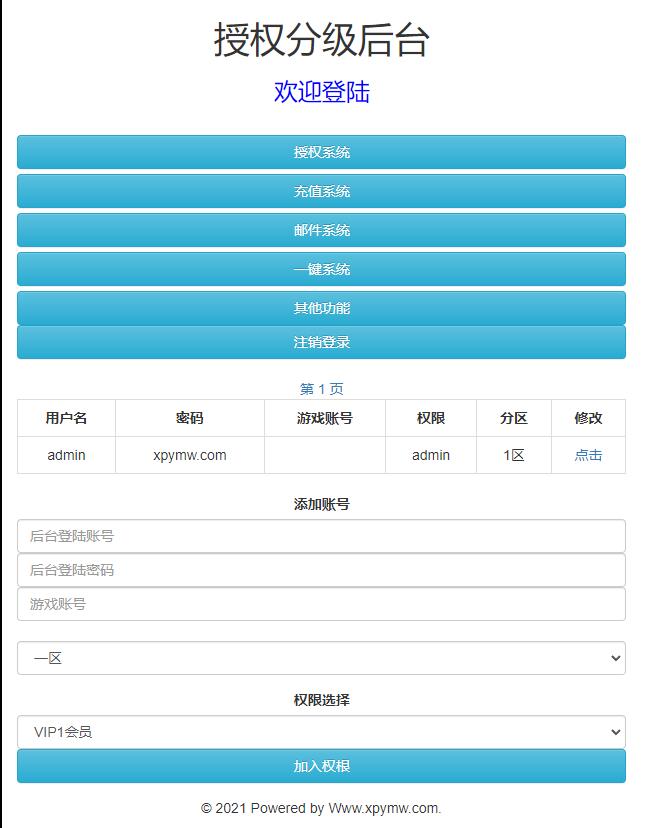
Task: Focus the 后台登陆账号 input field
Action: [321, 536]
